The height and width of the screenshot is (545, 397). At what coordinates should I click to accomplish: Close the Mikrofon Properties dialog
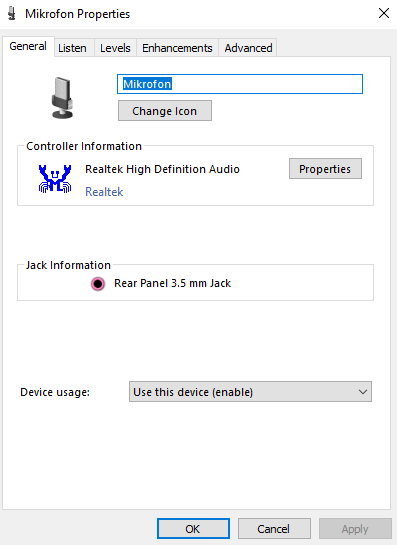pos(384,14)
